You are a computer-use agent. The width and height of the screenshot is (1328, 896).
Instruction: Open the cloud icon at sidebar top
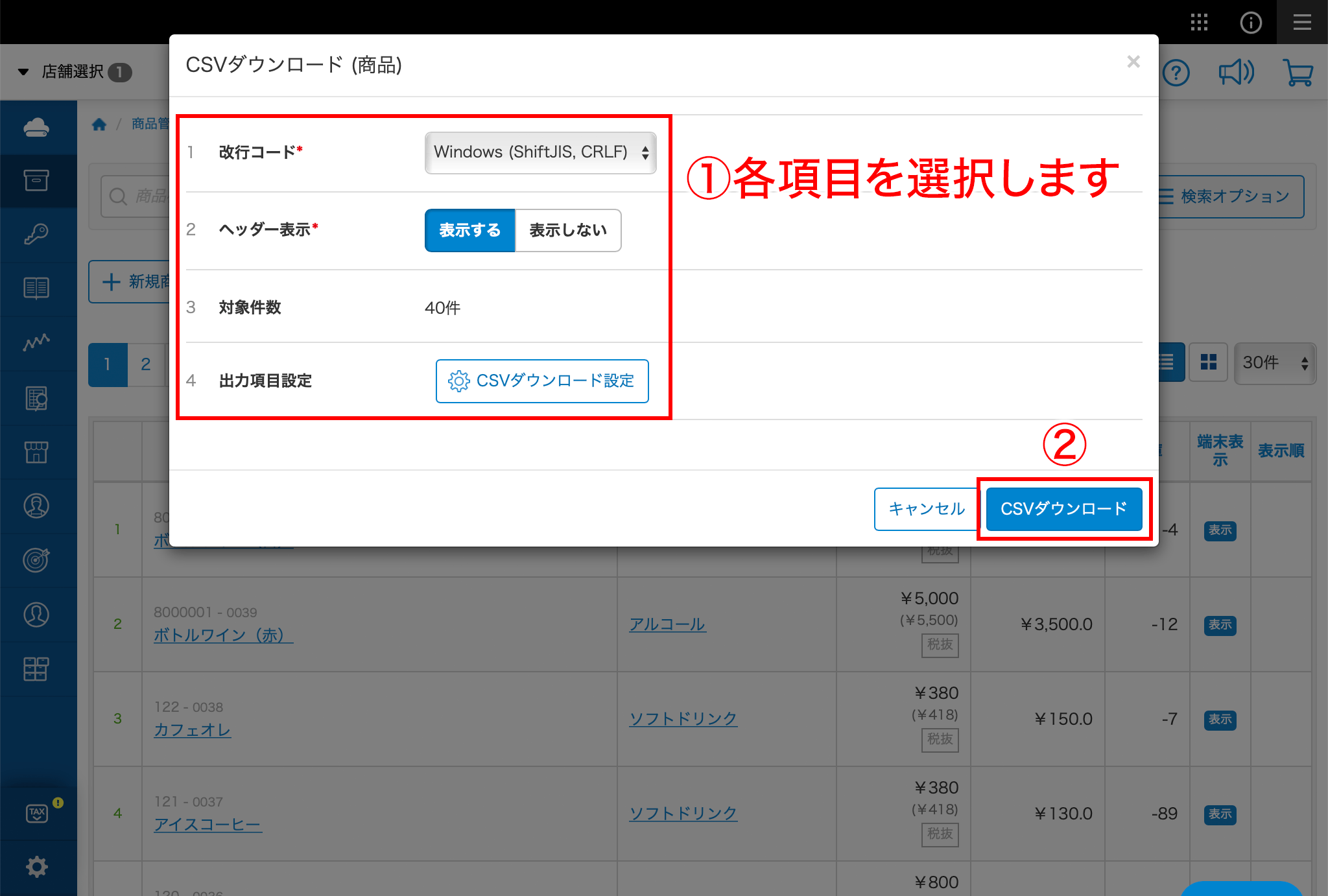pyautogui.click(x=37, y=128)
